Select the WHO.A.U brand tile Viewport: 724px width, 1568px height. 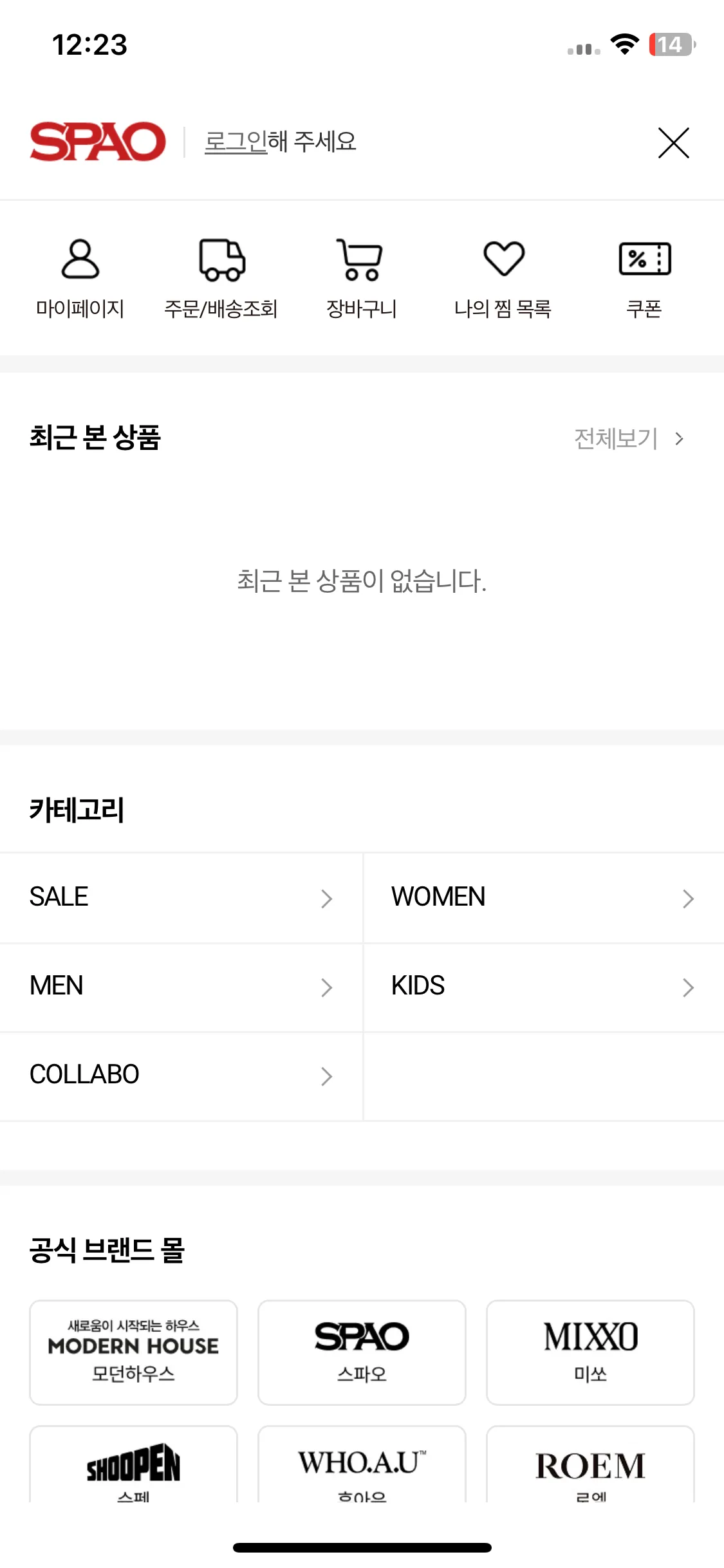(362, 1465)
